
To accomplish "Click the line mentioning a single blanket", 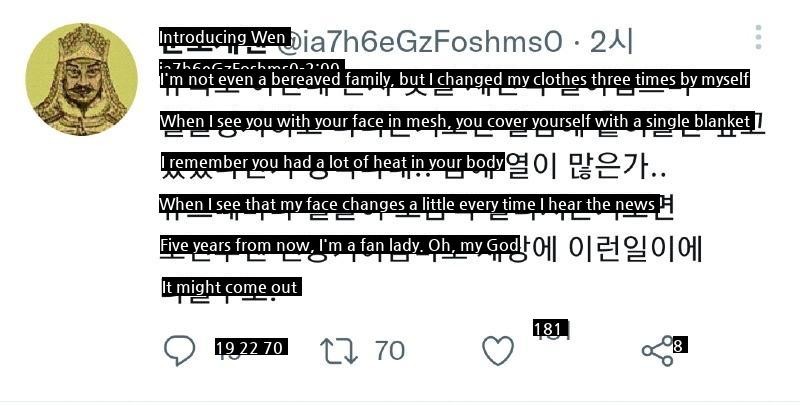I will point(456,122).
